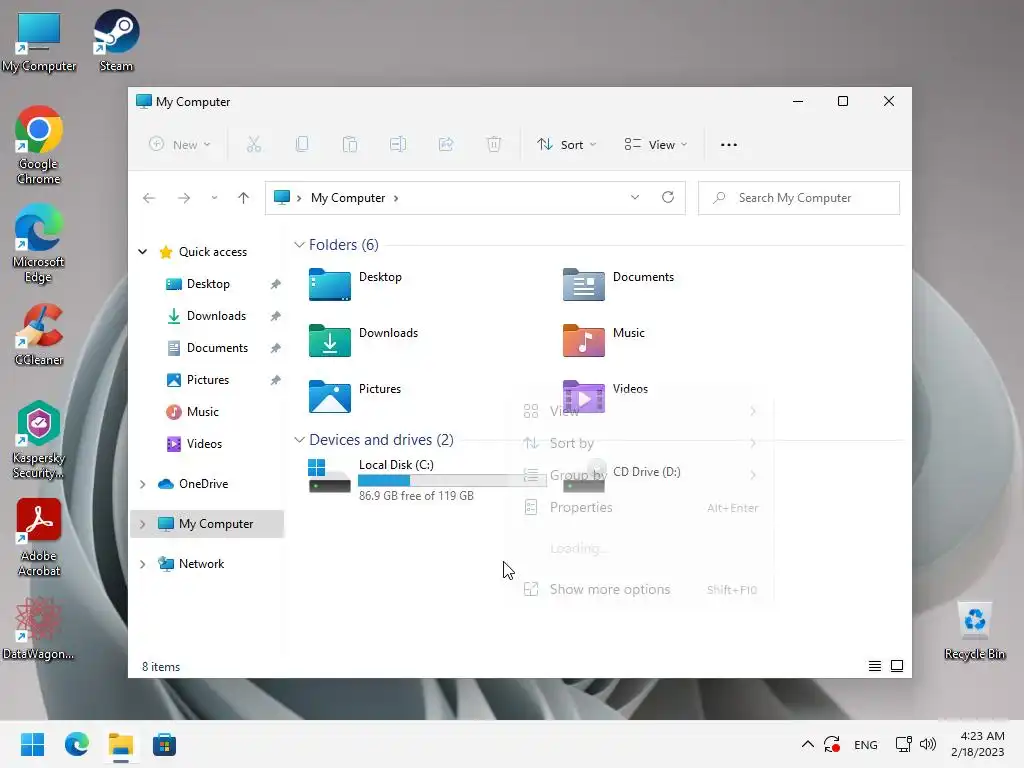
Task: Open Edge from the taskbar
Action: pos(76,744)
